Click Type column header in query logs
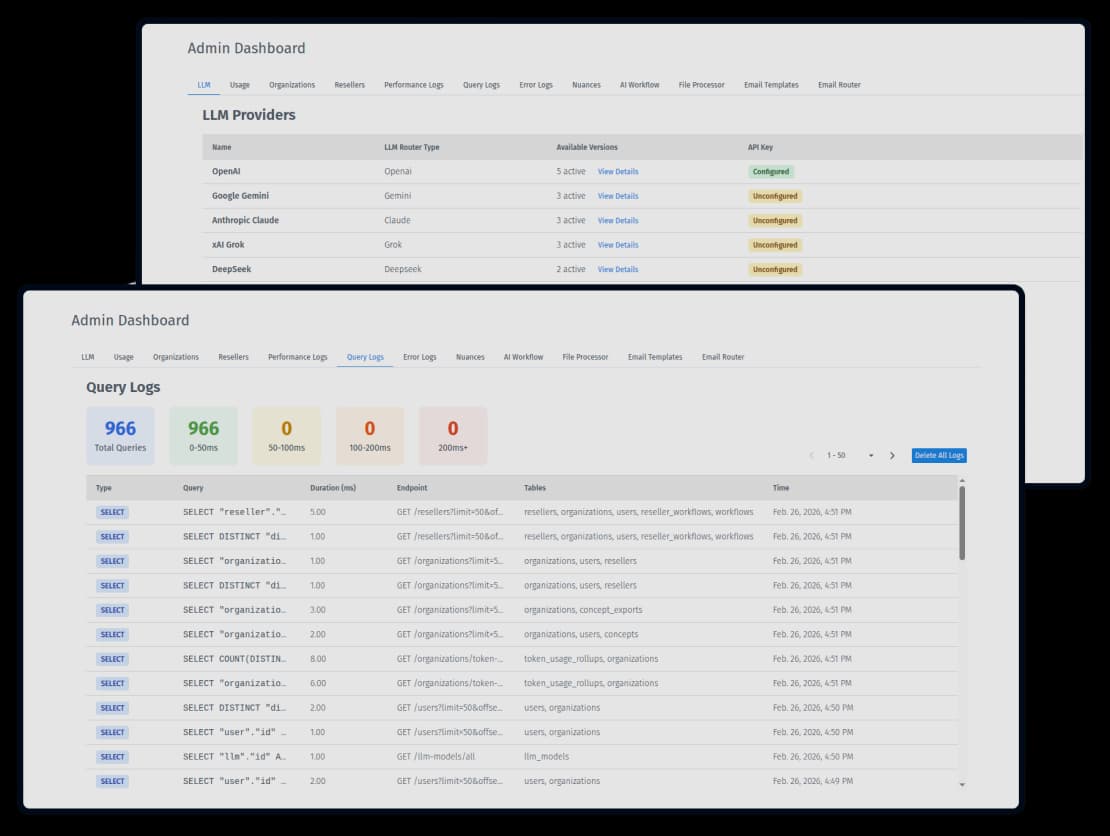 point(103,488)
